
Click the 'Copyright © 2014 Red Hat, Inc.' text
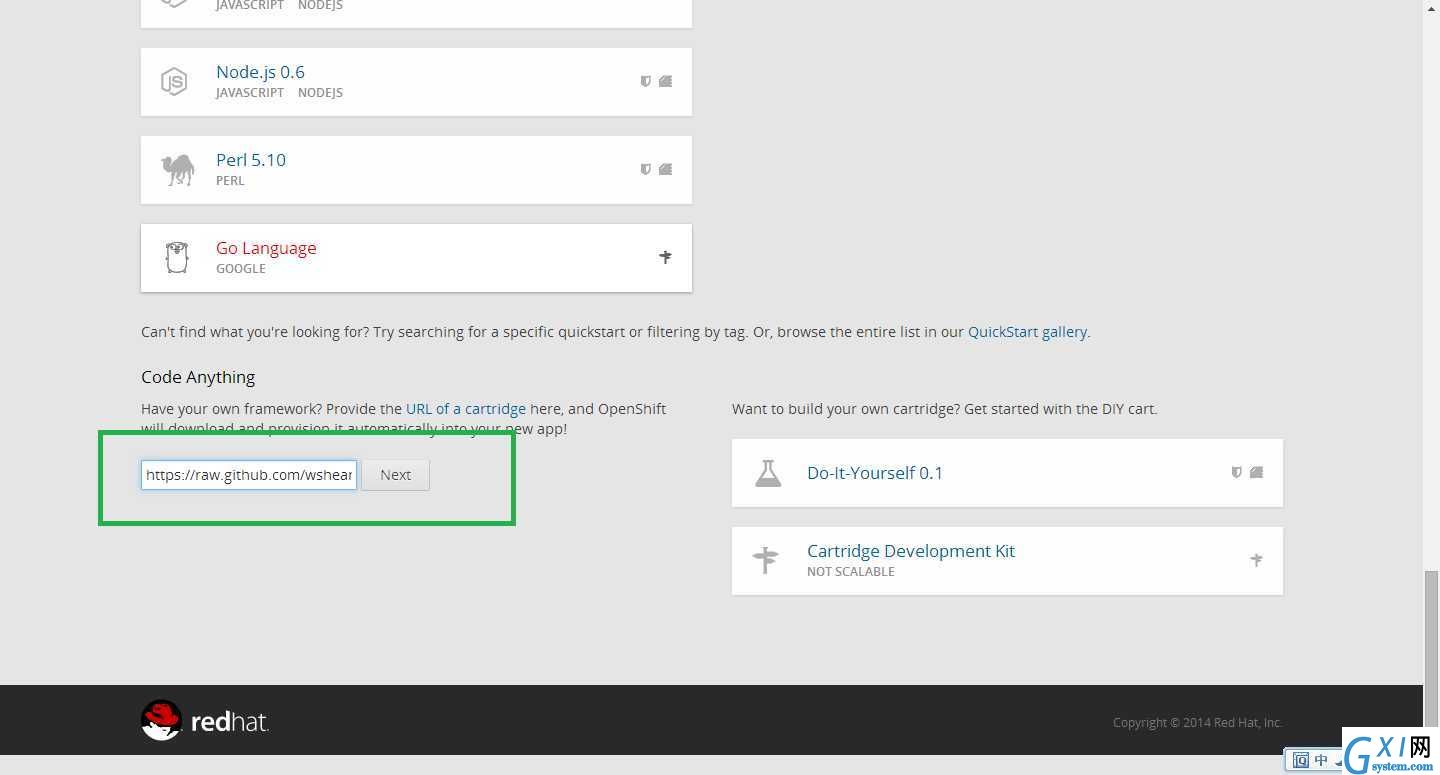1197,723
